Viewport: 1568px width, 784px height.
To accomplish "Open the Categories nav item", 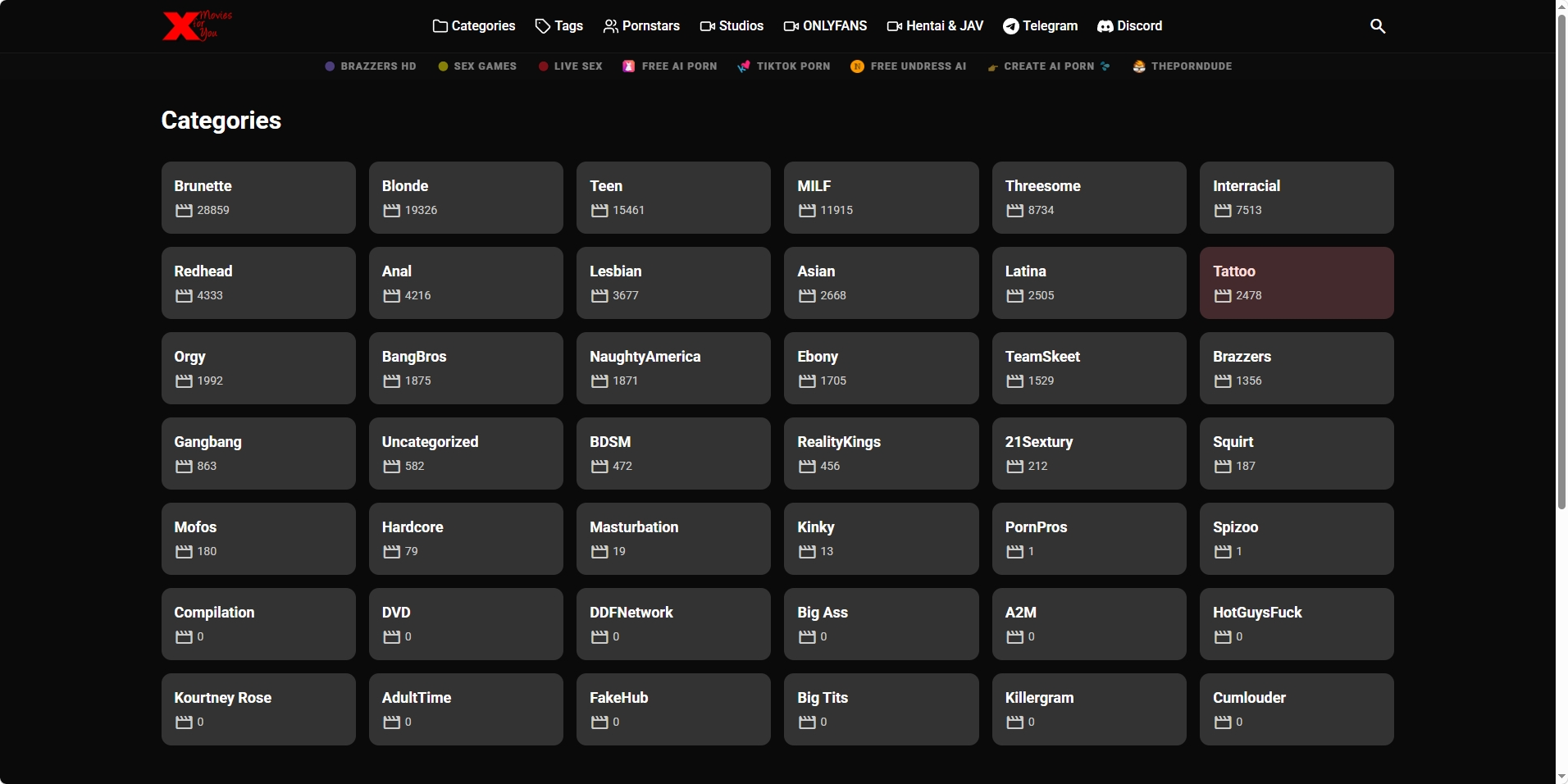I will (474, 26).
